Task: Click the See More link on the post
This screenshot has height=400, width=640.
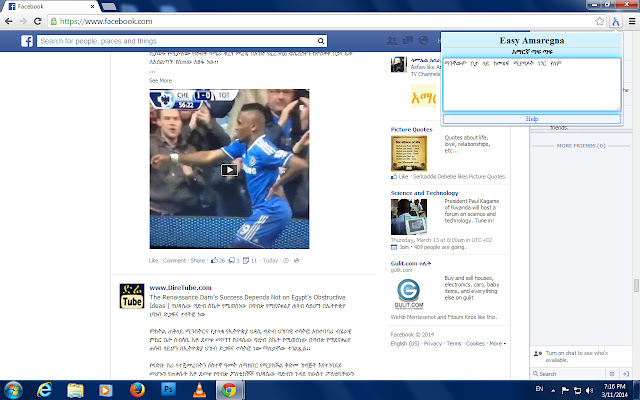Action: [x=160, y=80]
